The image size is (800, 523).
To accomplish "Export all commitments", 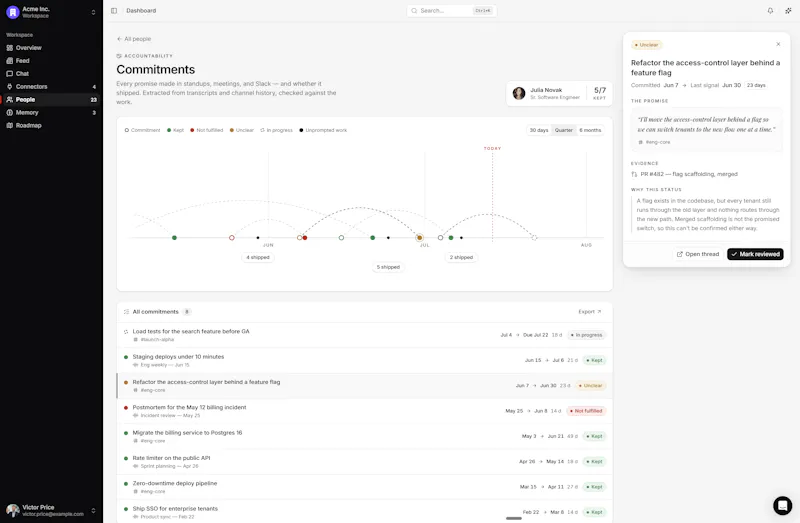I will tap(590, 312).
